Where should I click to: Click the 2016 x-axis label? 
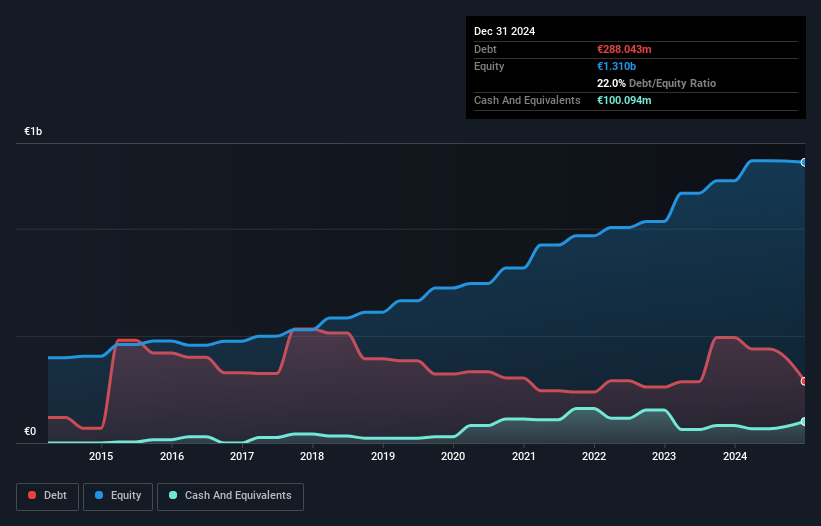172,456
